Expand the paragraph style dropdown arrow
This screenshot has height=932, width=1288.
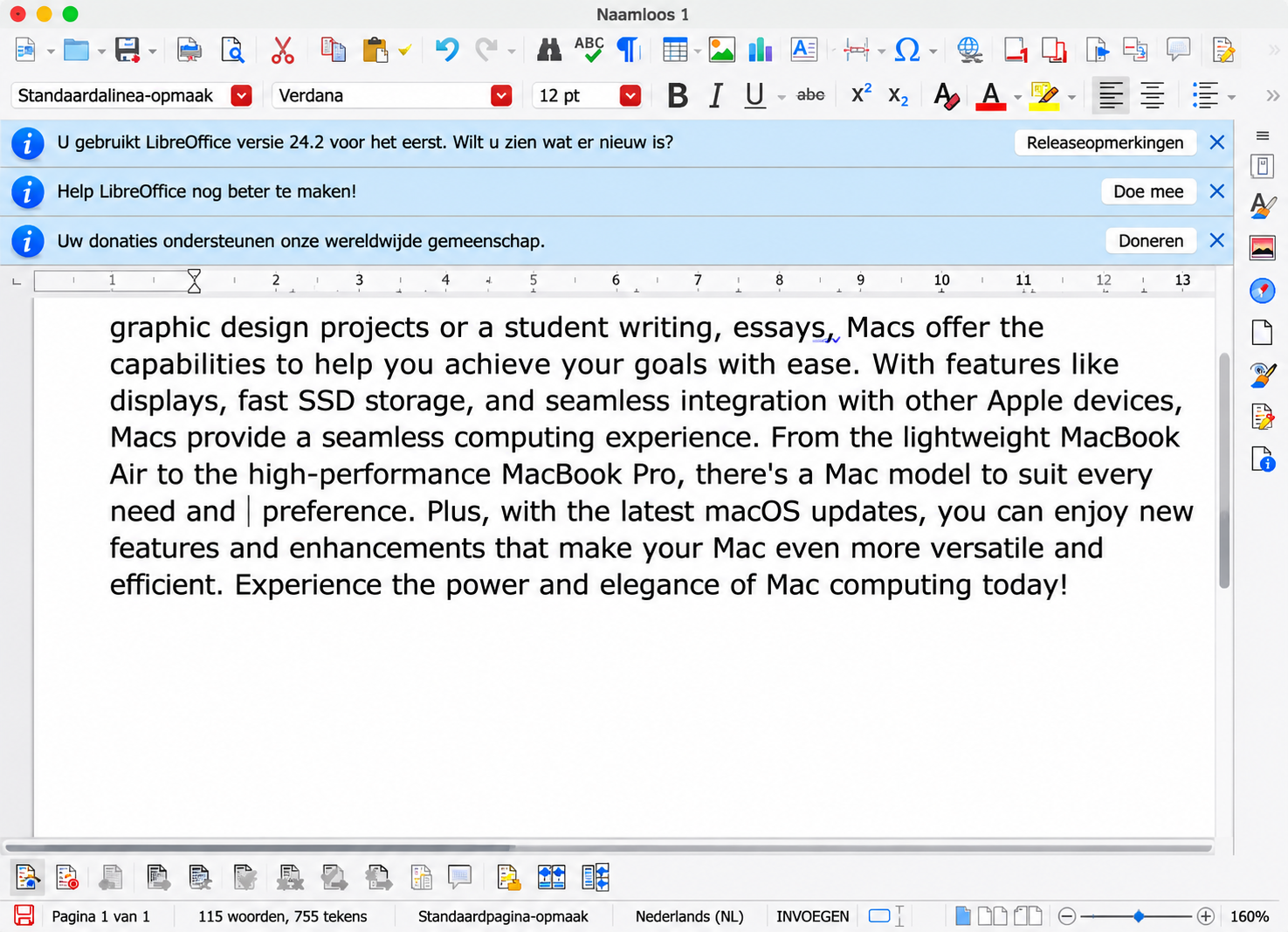pos(242,95)
